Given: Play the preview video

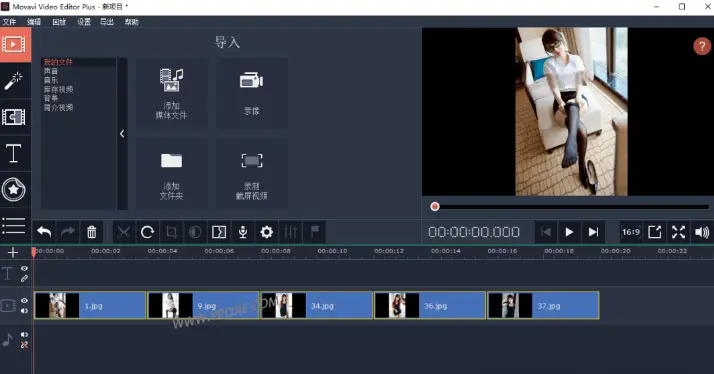Looking at the screenshot, I should 569,232.
